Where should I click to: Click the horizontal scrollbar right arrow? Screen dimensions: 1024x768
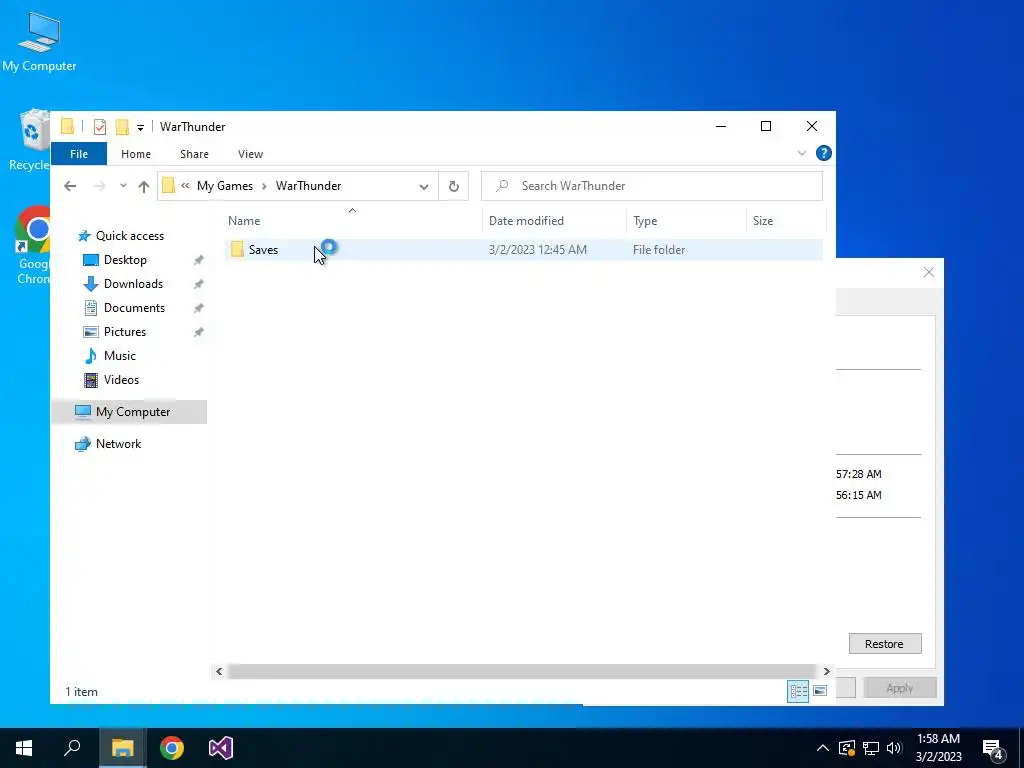(826, 671)
